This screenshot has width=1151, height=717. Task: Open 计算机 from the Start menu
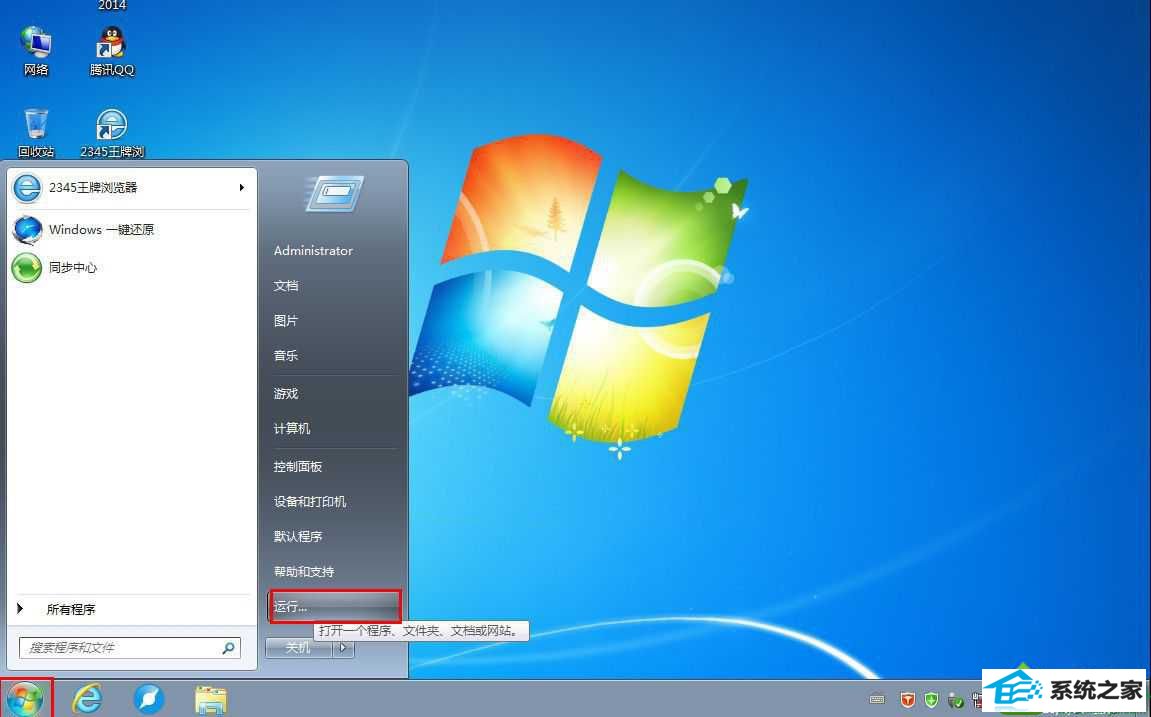point(291,428)
